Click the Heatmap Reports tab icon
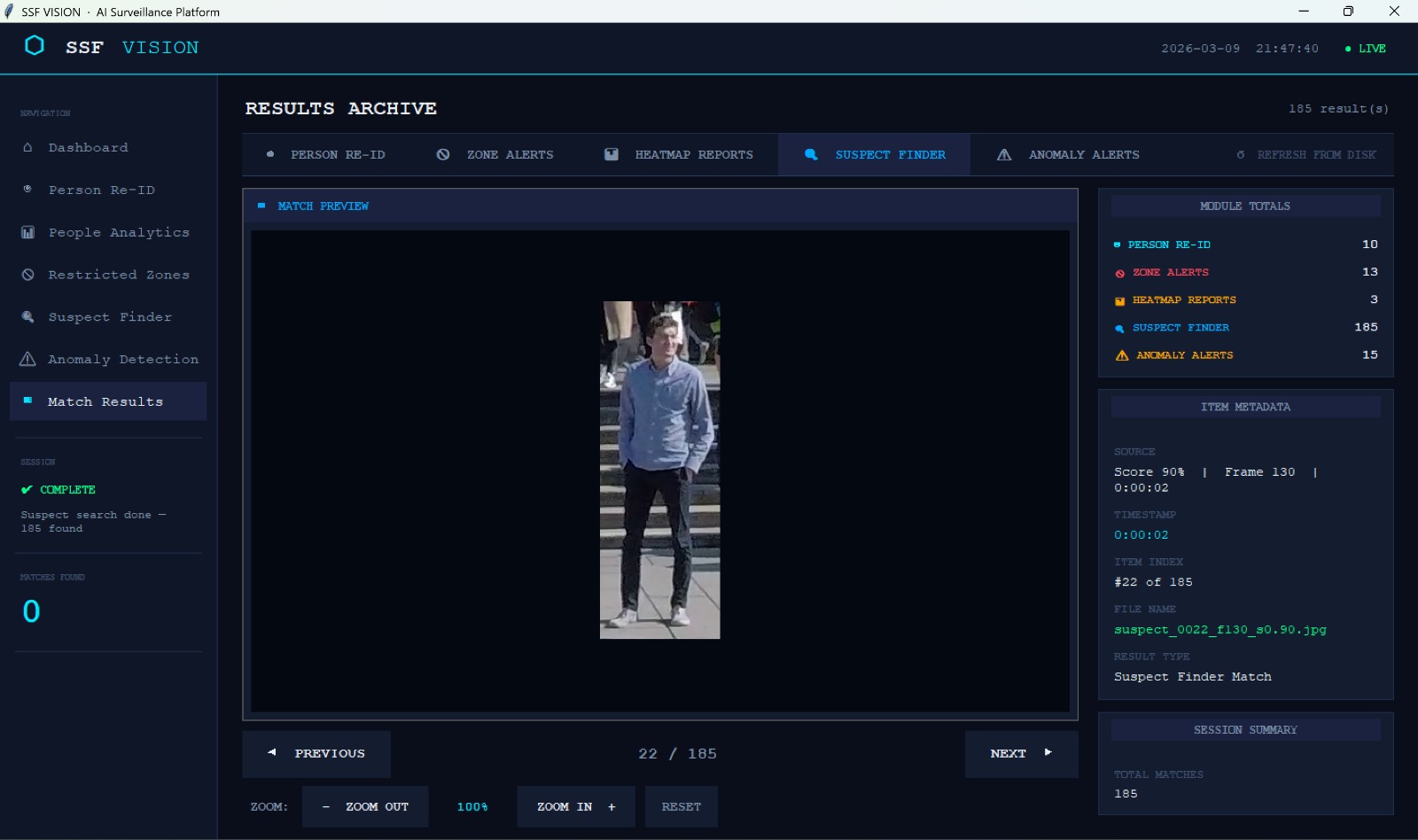The height and width of the screenshot is (840, 1418). [x=612, y=155]
